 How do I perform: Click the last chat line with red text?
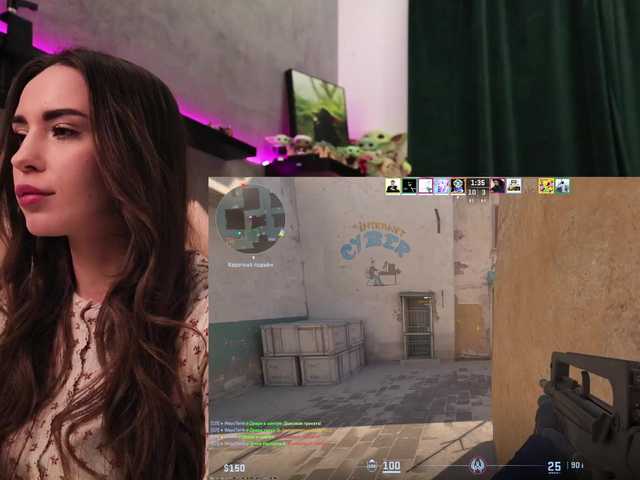point(266,443)
